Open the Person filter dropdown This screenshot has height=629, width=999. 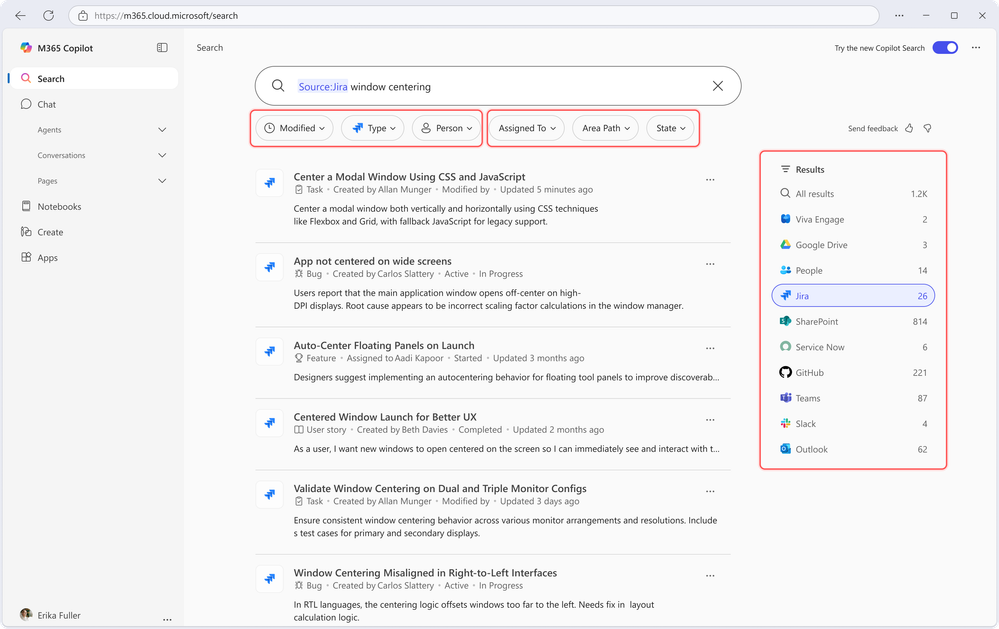[x=447, y=128]
